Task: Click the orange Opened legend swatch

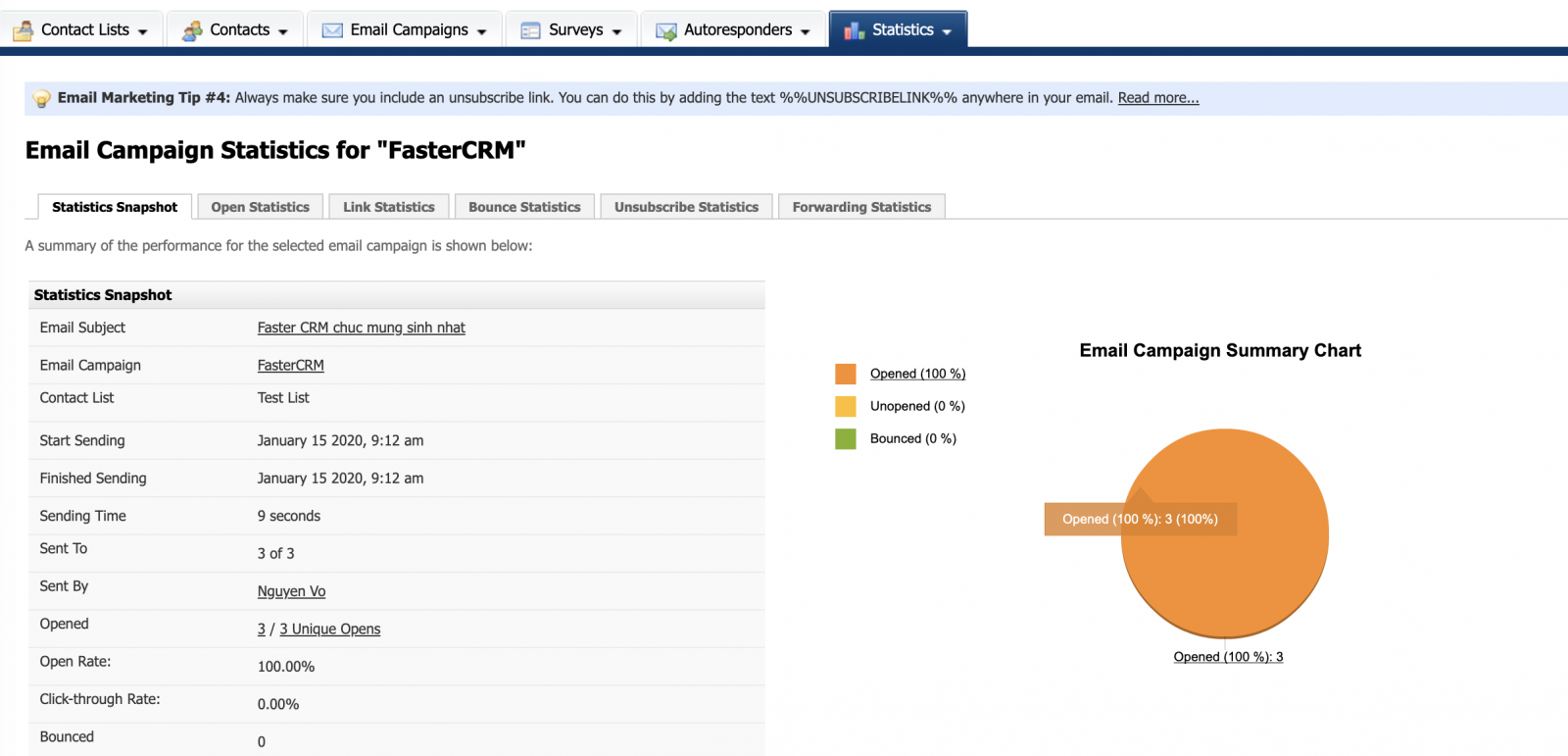Action: tap(845, 374)
